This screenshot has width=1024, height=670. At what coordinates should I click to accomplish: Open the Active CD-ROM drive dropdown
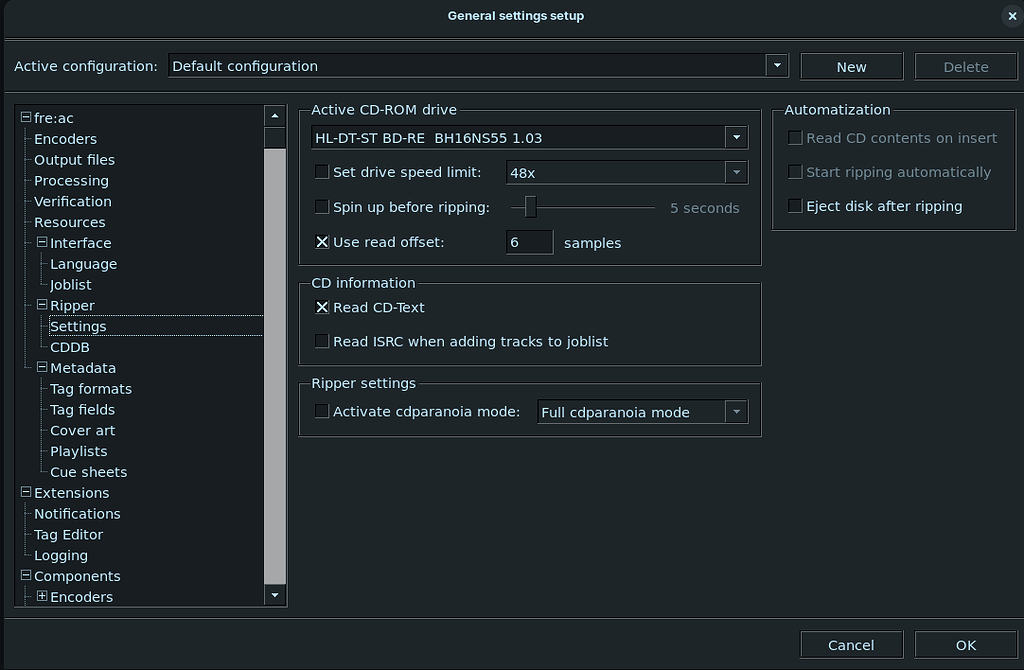(x=736, y=137)
